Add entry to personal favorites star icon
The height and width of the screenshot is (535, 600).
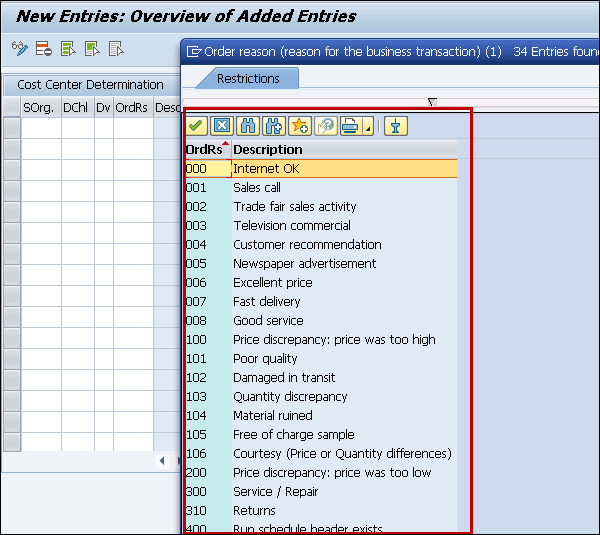click(x=299, y=126)
